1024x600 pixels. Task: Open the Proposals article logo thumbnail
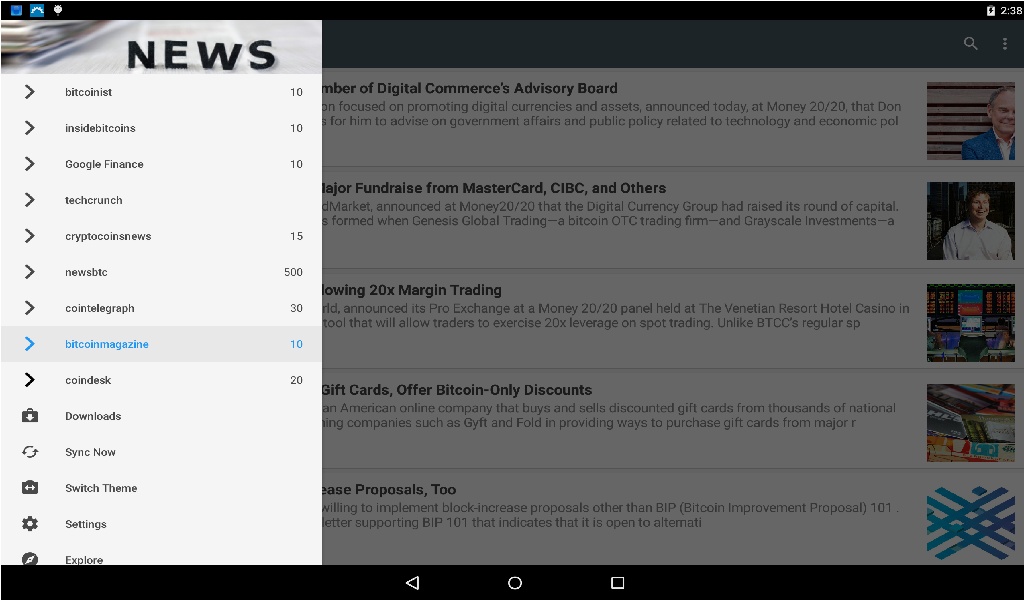pyautogui.click(x=970, y=523)
